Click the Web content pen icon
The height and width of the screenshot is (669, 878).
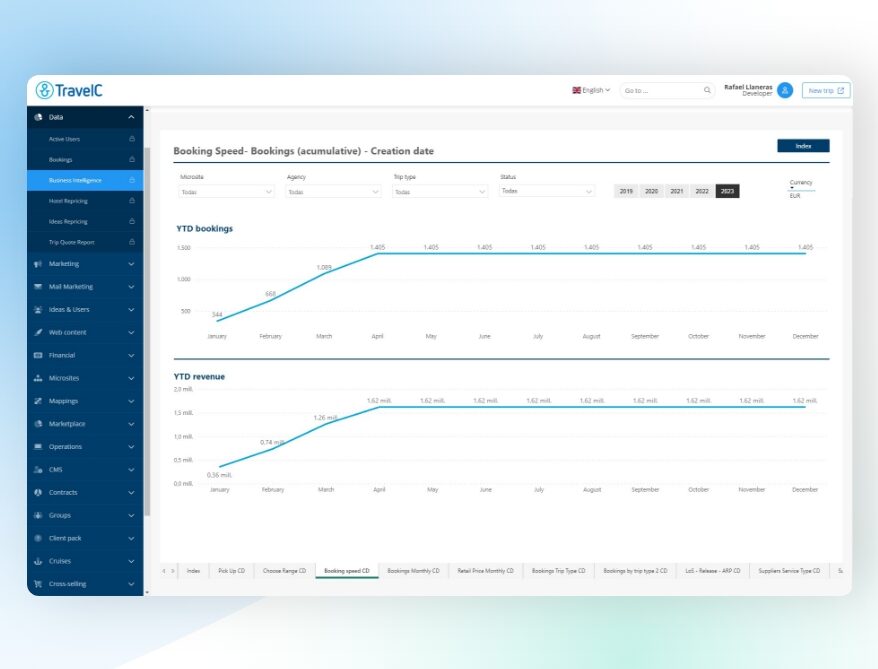[38, 333]
